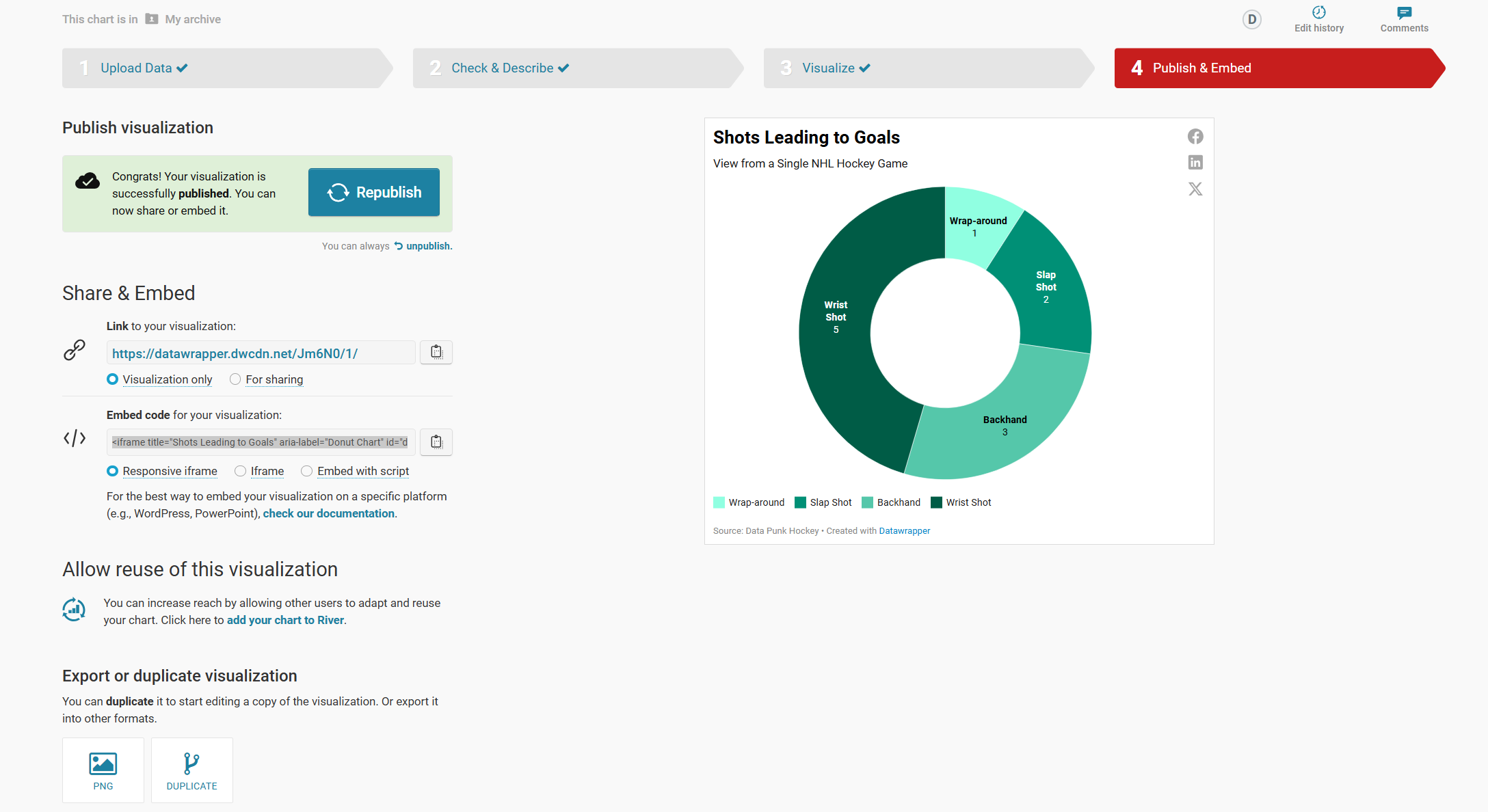The height and width of the screenshot is (812, 1488).
Task: Share the chart on Facebook
Action: [1195, 137]
